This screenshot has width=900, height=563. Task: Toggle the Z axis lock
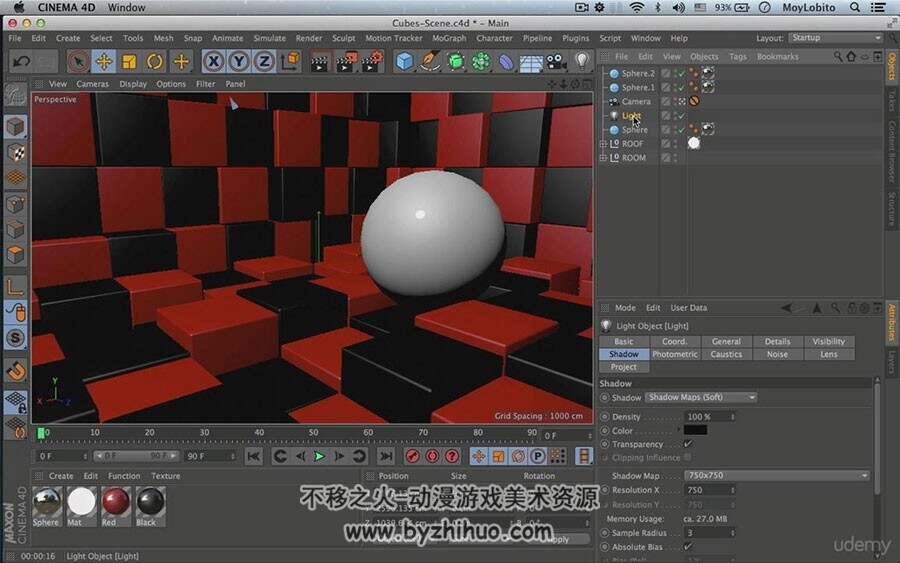(264, 61)
